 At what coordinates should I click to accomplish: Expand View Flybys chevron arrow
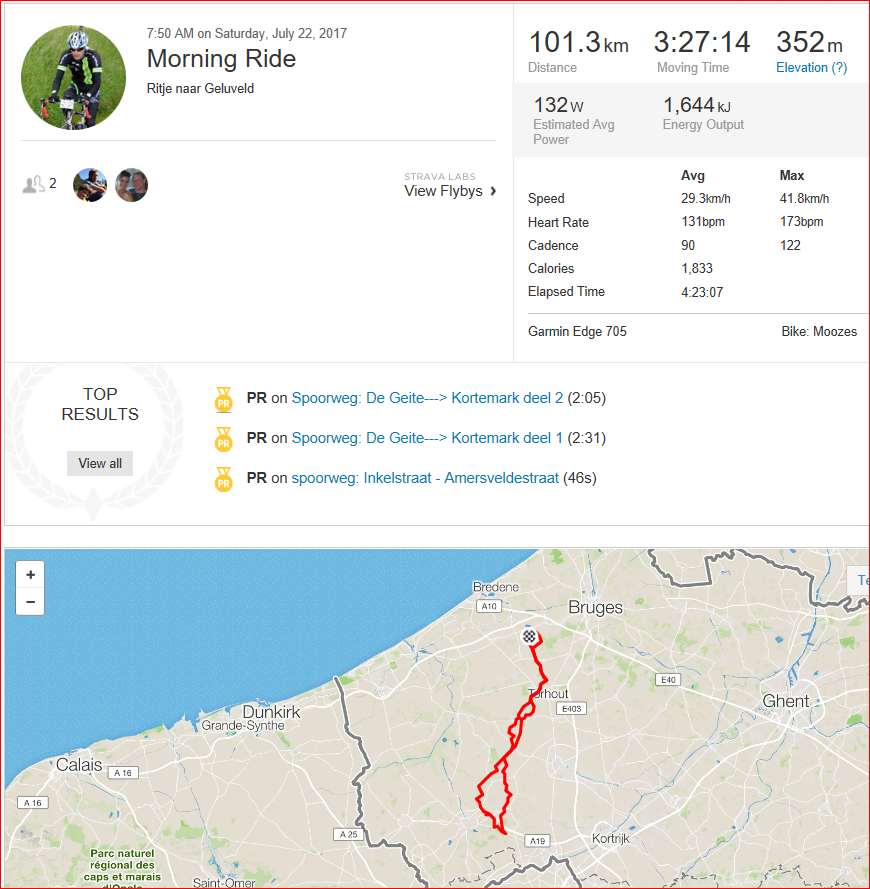[493, 191]
